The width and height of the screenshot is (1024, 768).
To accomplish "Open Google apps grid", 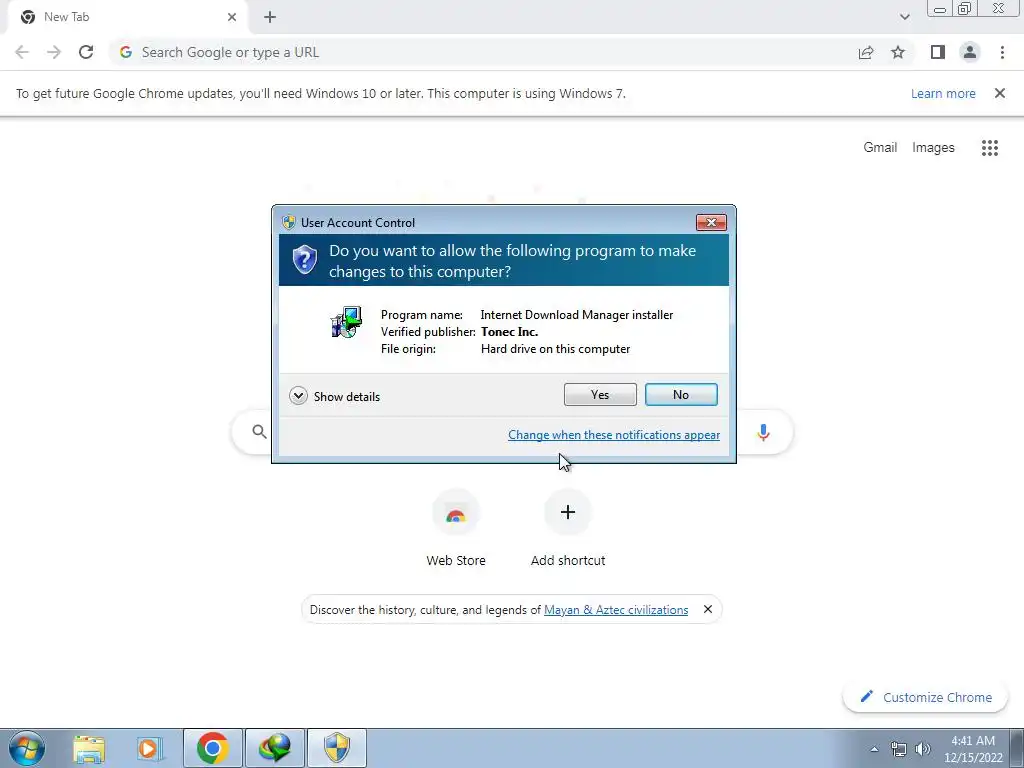I will (x=989, y=148).
